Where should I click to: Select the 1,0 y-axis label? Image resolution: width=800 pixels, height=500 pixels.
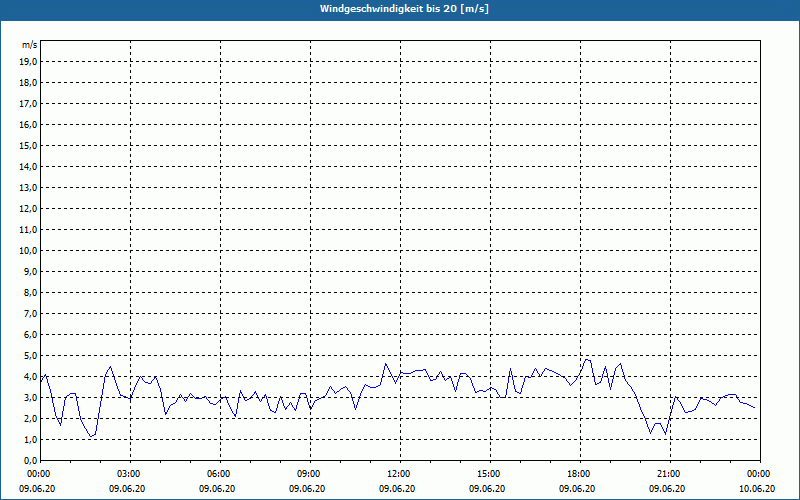30,439
